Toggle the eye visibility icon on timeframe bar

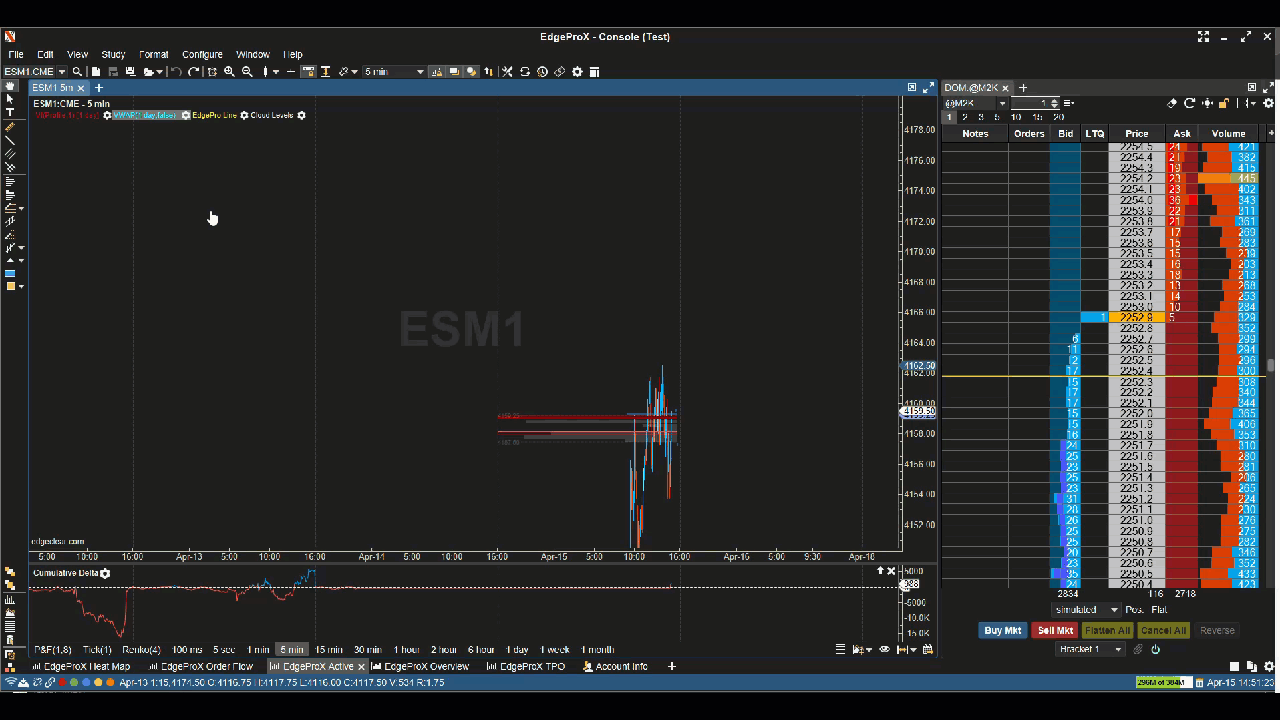click(885, 650)
